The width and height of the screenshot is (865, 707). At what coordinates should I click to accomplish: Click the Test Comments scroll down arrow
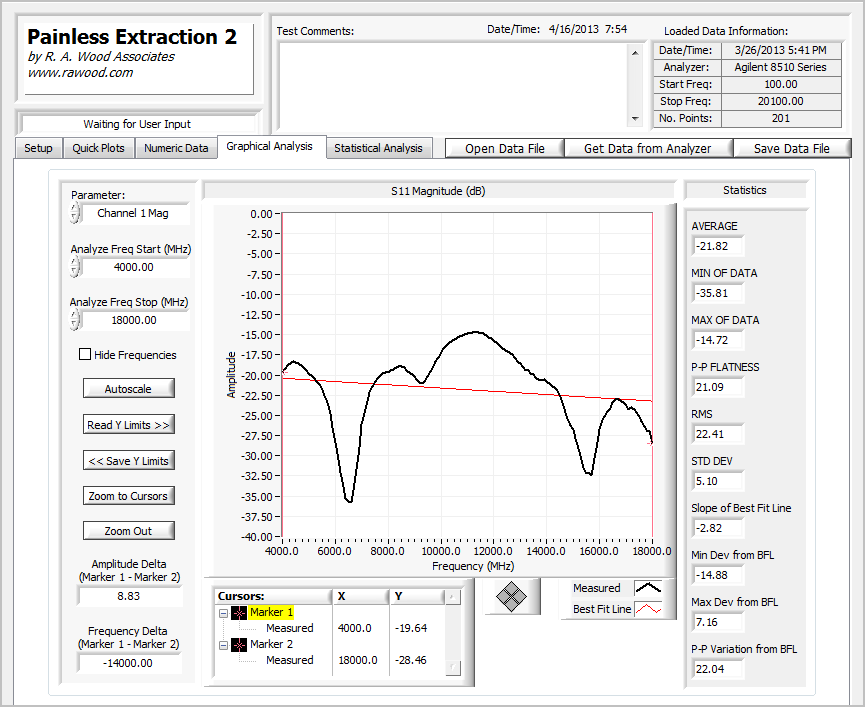[635, 119]
